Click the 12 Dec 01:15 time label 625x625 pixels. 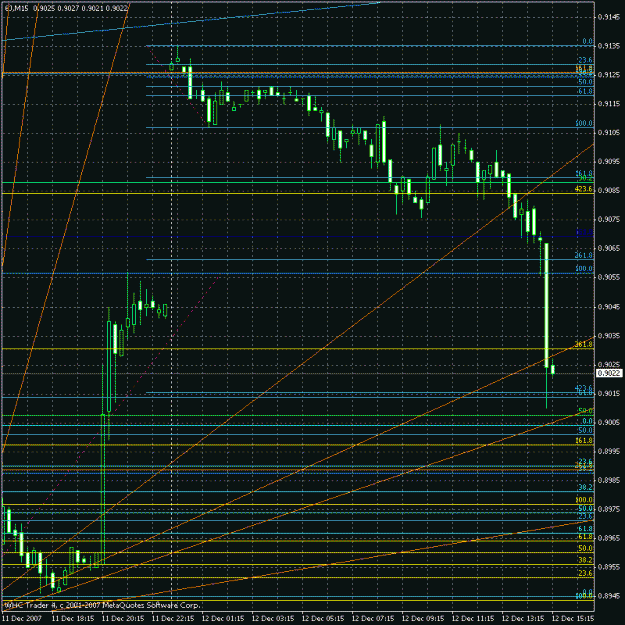223,618
